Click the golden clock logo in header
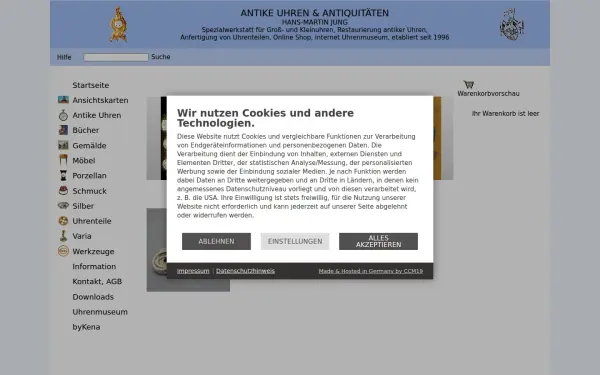The height and width of the screenshot is (375, 600). coord(118,24)
